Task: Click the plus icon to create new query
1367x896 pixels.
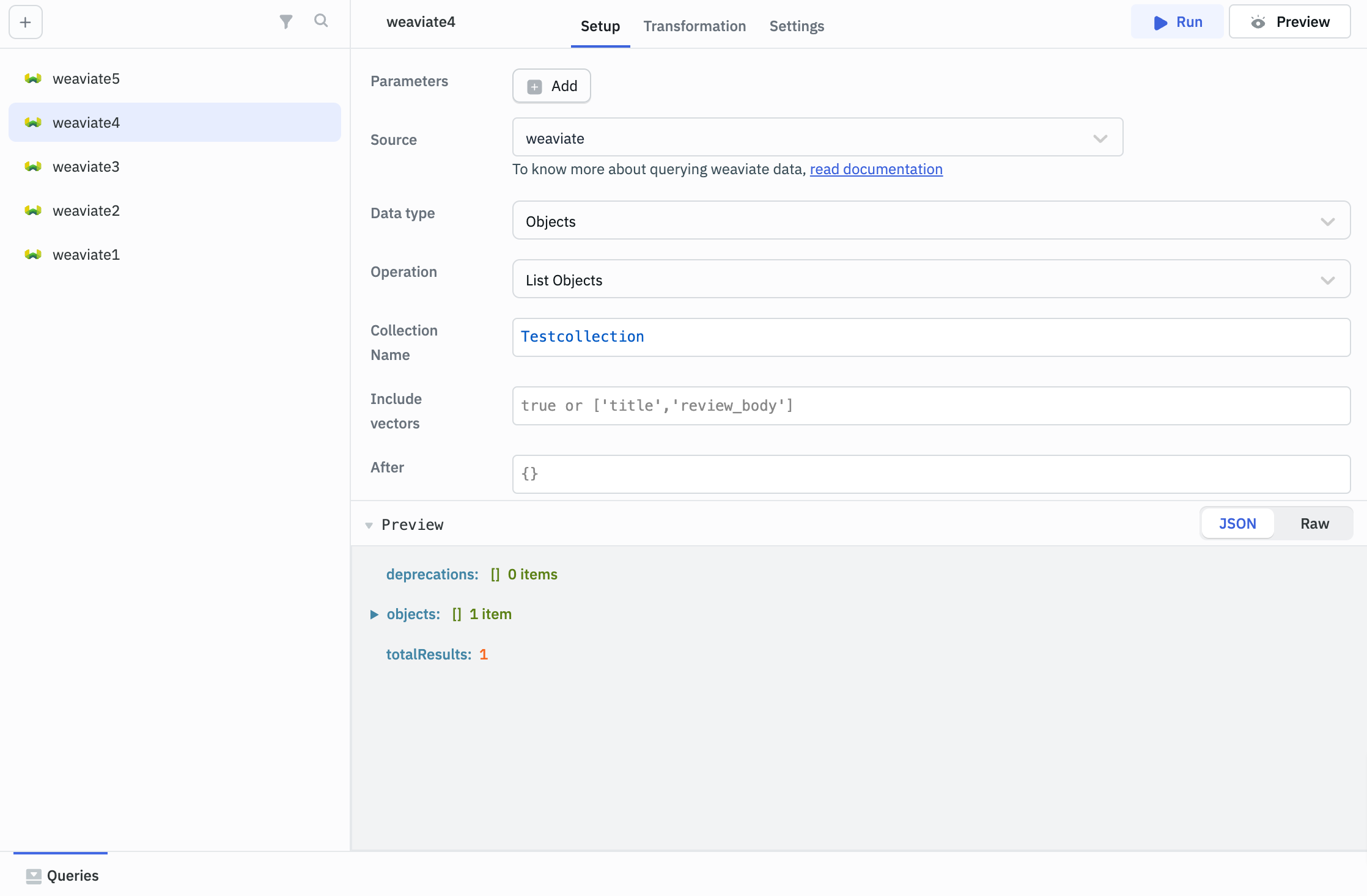Action: pos(25,22)
